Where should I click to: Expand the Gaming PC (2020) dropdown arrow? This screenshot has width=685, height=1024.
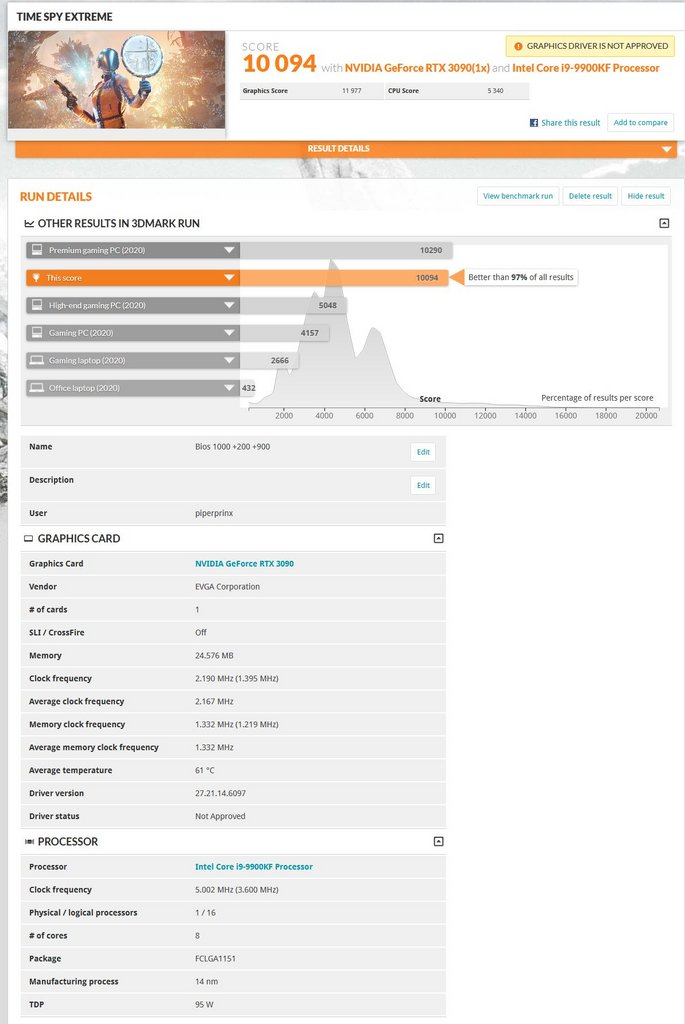click(x=229, y=332)
